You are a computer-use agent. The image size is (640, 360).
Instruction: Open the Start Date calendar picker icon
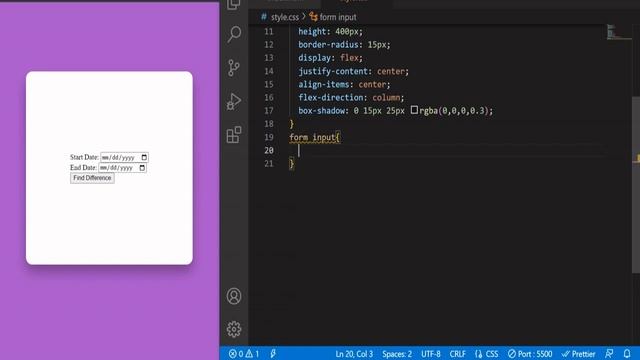[144, 157]
